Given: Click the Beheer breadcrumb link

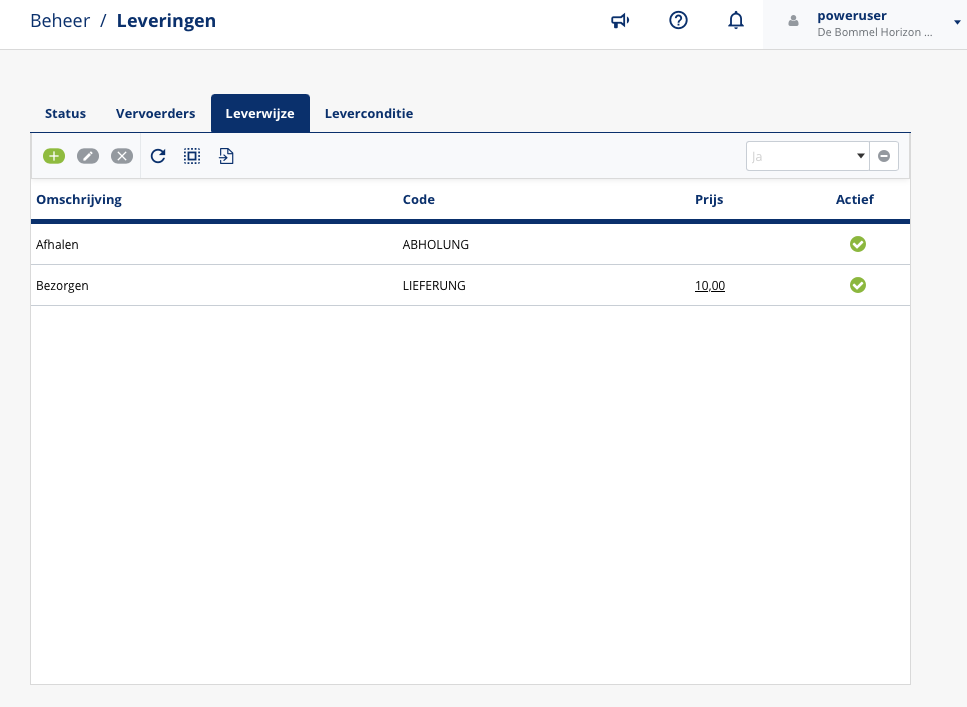Looking at the screenshot, I should pos(60,21).
